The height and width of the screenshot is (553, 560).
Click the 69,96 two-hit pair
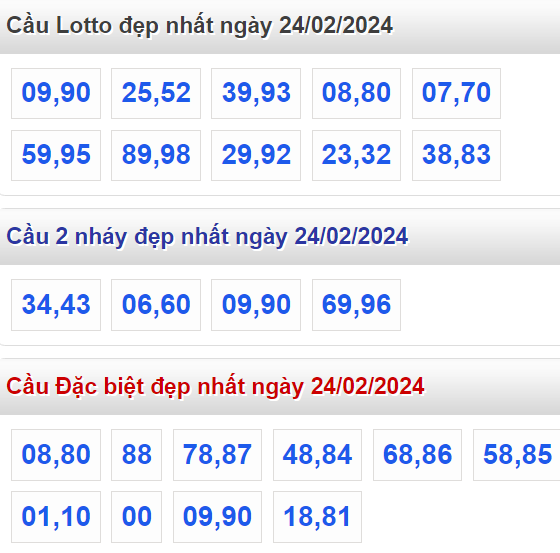tap(356, 305)
